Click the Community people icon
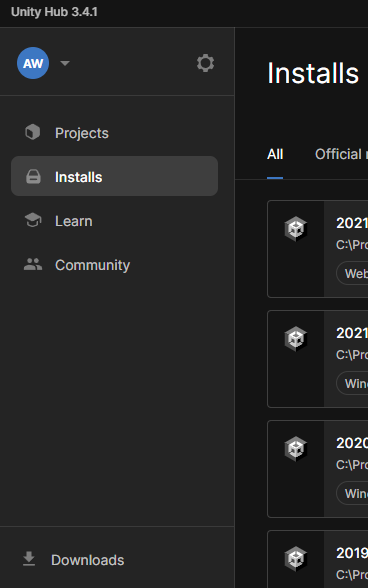 33,264
